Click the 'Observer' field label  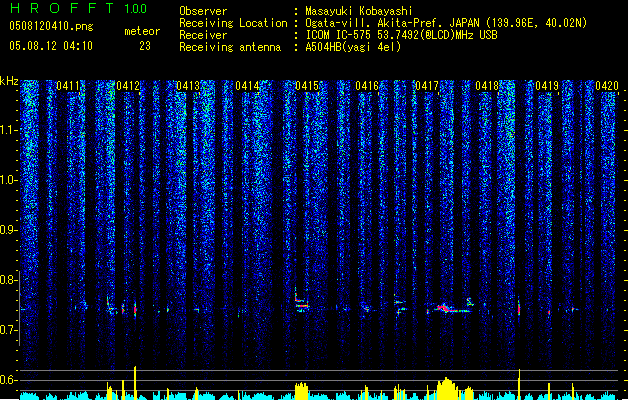pyautogui.click(x=203, y=11)
